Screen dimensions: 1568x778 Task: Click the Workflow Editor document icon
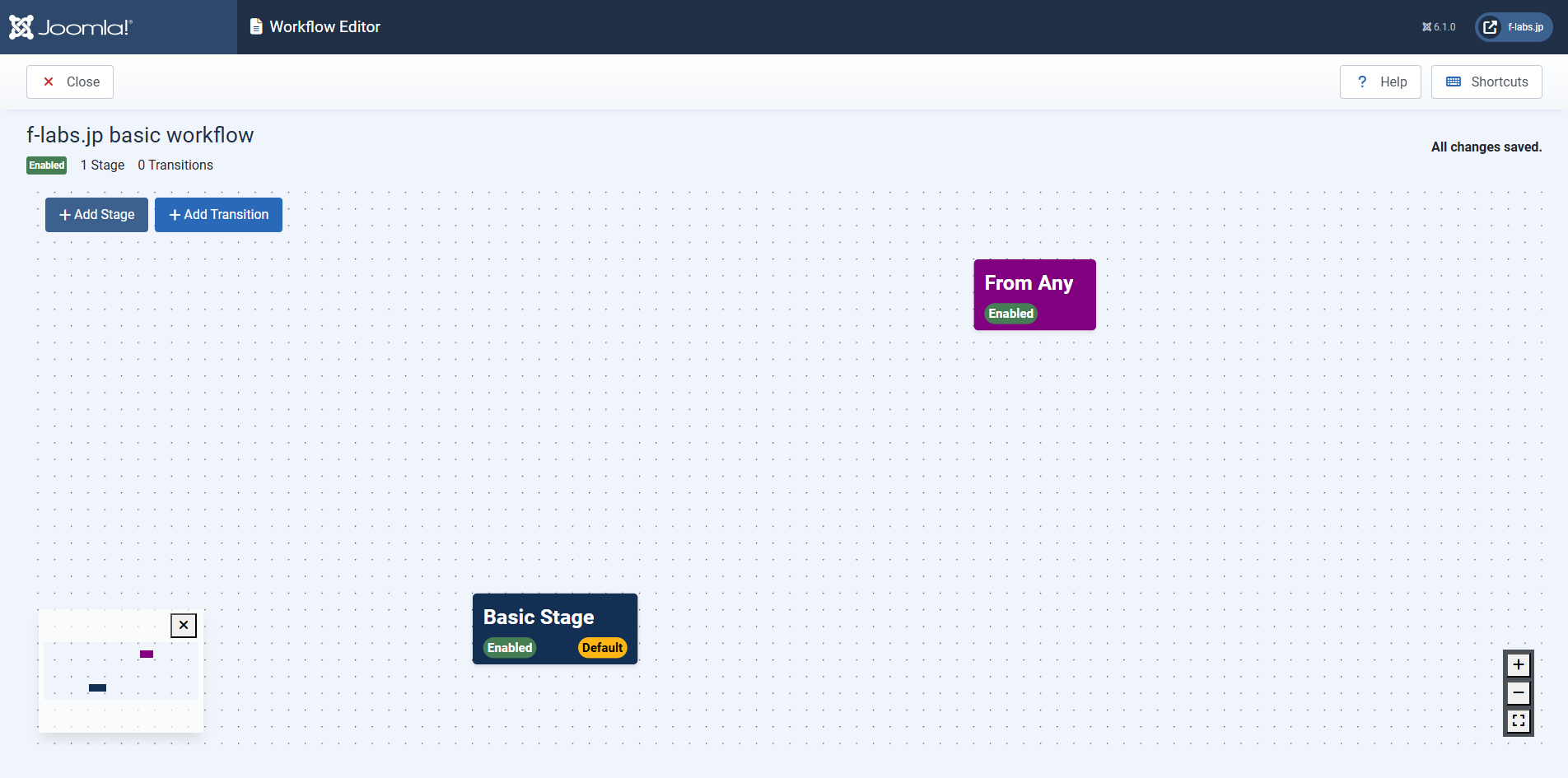click(x=256, y=26)
